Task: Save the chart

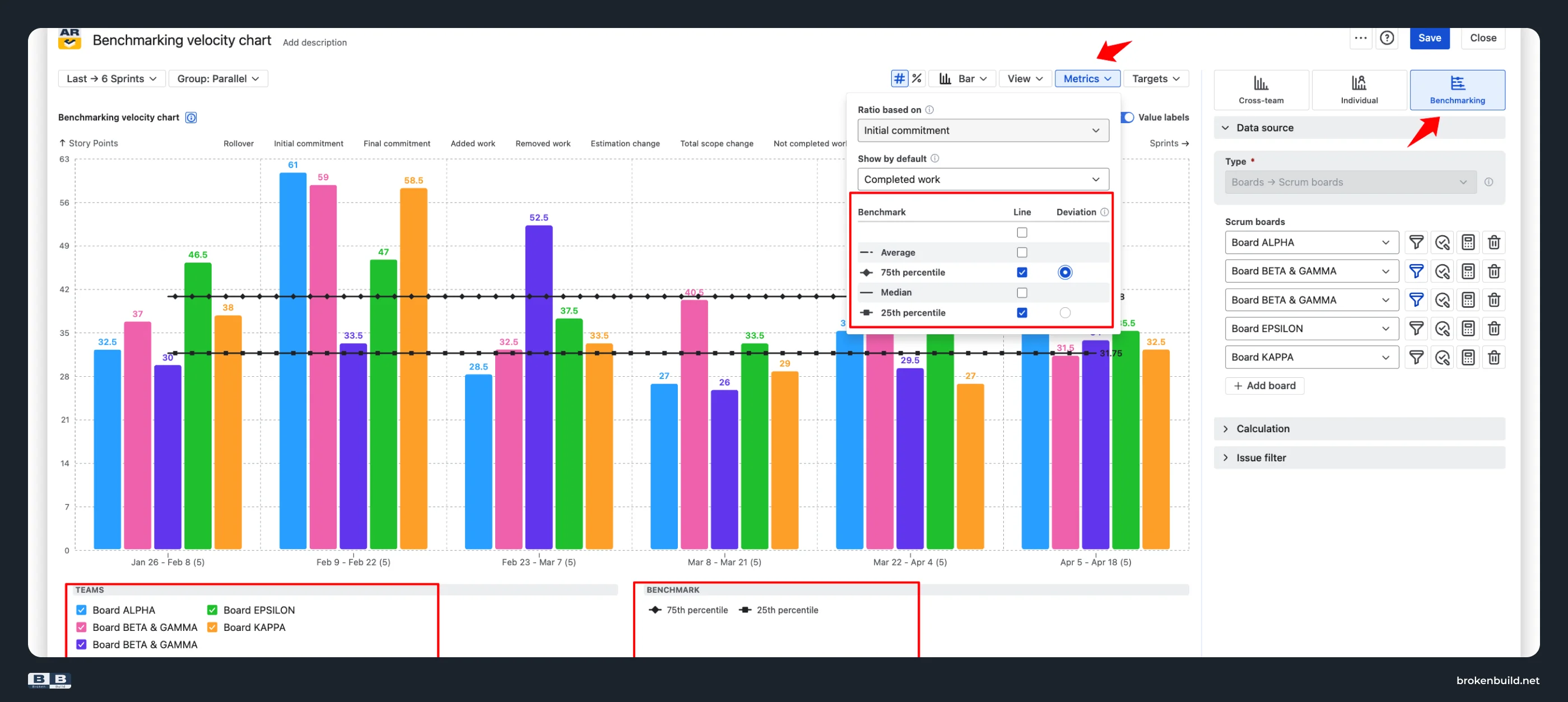Action: pos(1429,38)
